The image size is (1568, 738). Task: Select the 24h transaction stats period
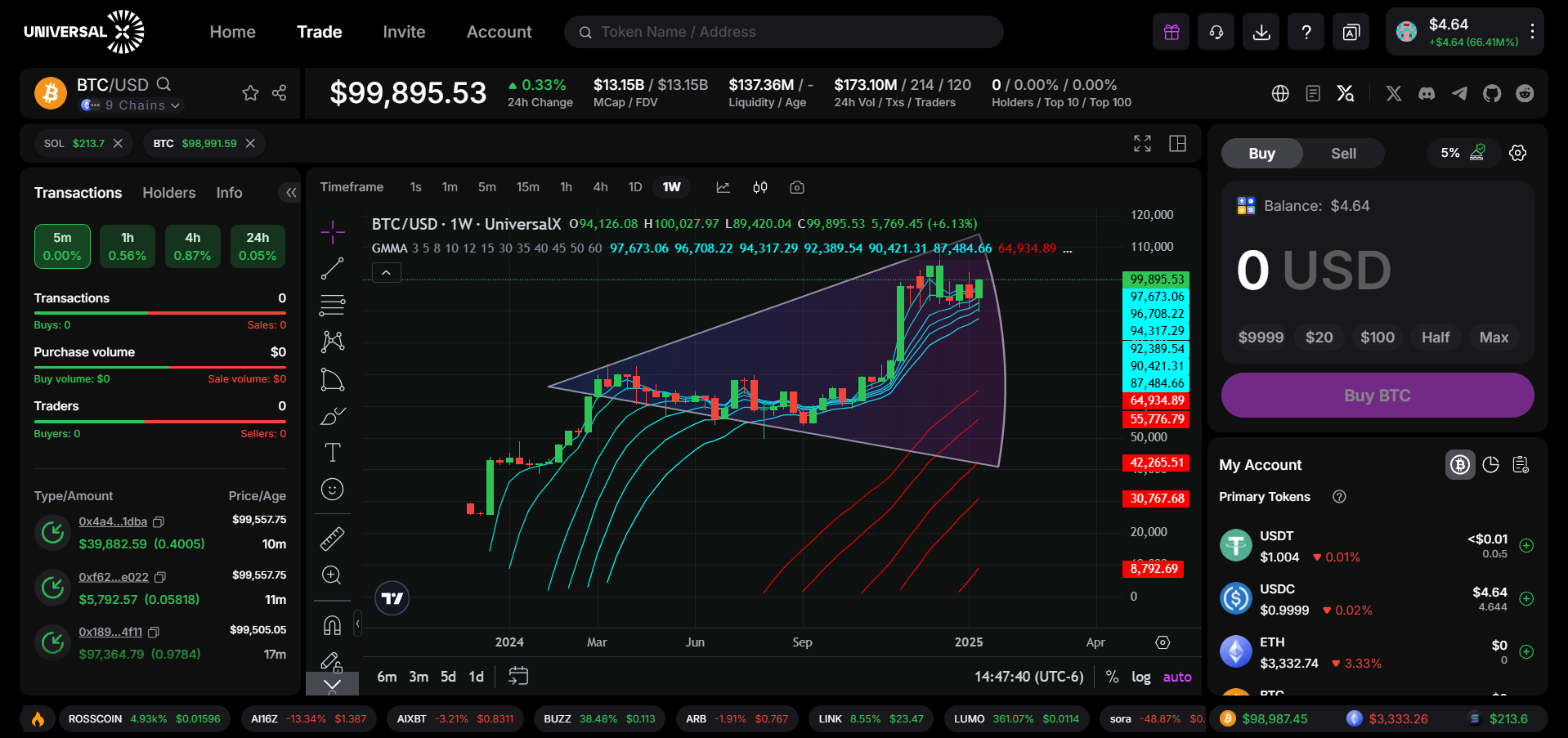click(x=258, y=247)
